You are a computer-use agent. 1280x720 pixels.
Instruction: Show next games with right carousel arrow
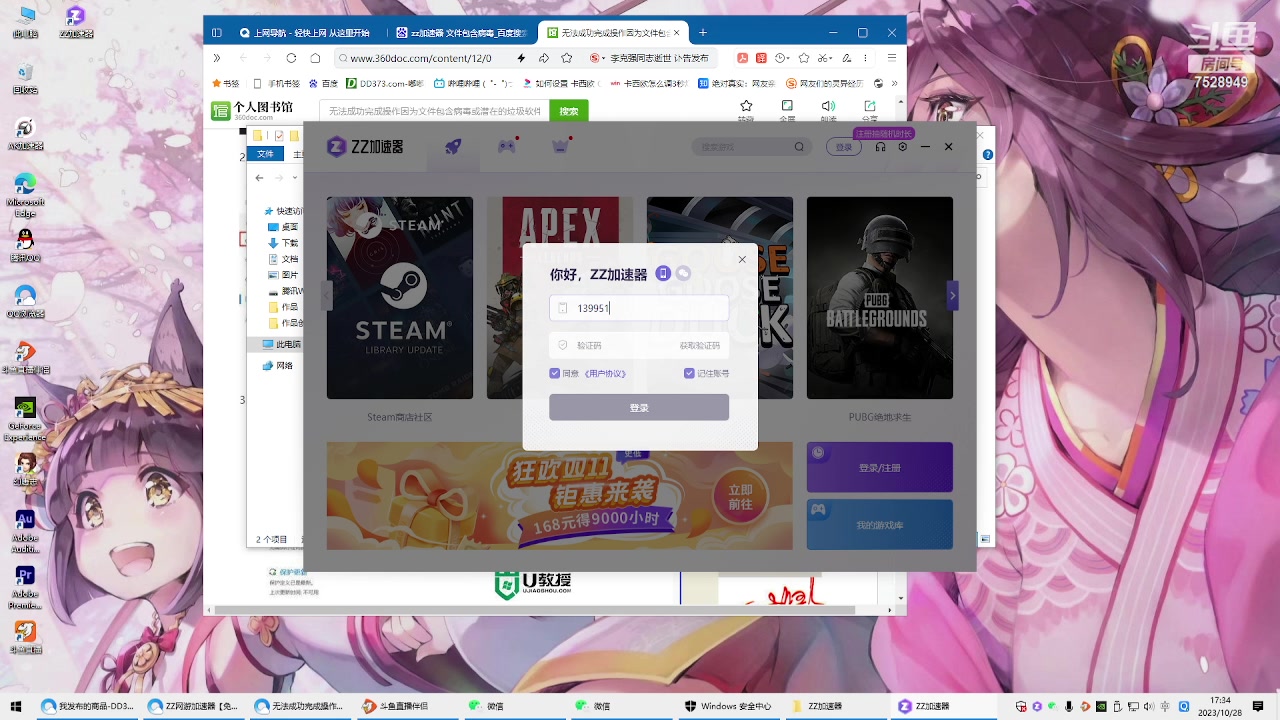952,295
